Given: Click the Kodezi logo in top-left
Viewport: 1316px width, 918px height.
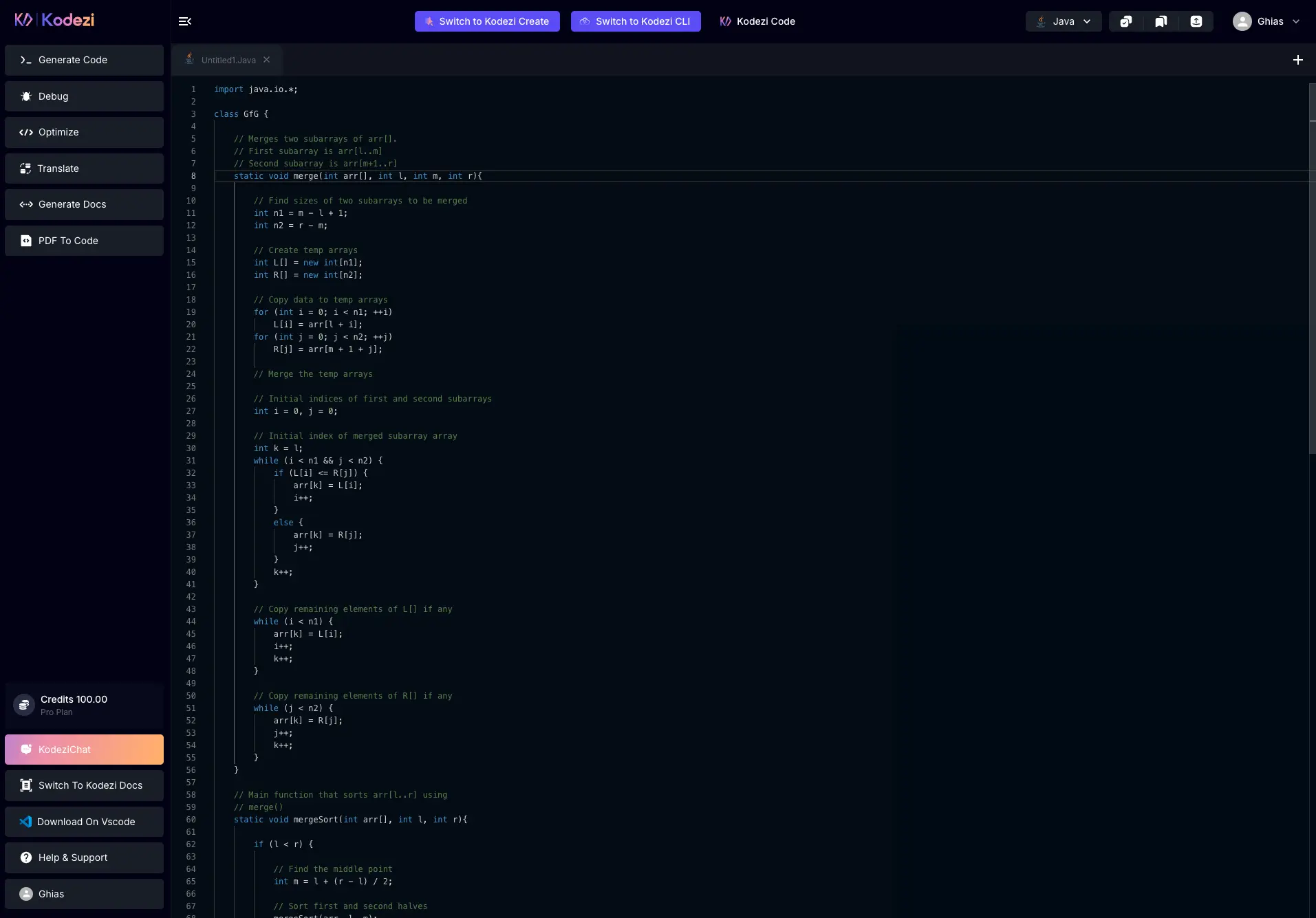Looking at the screenshot, I should [x=54, y=20].
